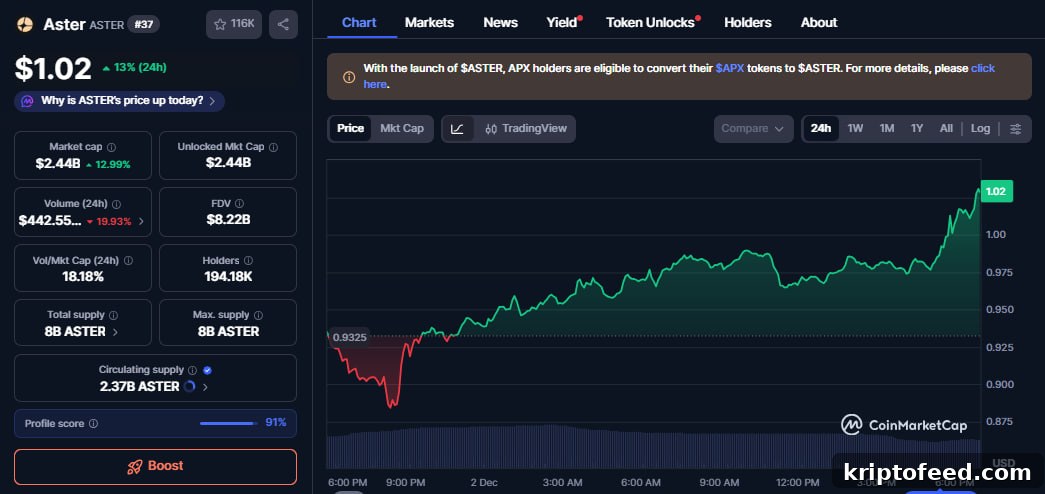Open the Token Unlocks tab

pyautogui.click(x=650, y=23)
